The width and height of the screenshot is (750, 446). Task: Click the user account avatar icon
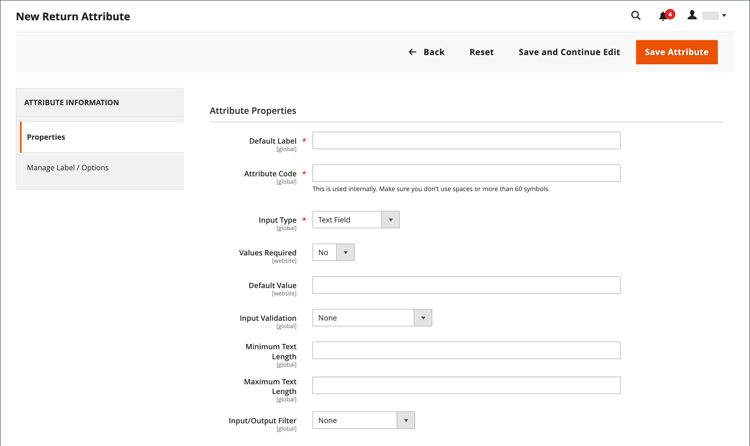692,16
